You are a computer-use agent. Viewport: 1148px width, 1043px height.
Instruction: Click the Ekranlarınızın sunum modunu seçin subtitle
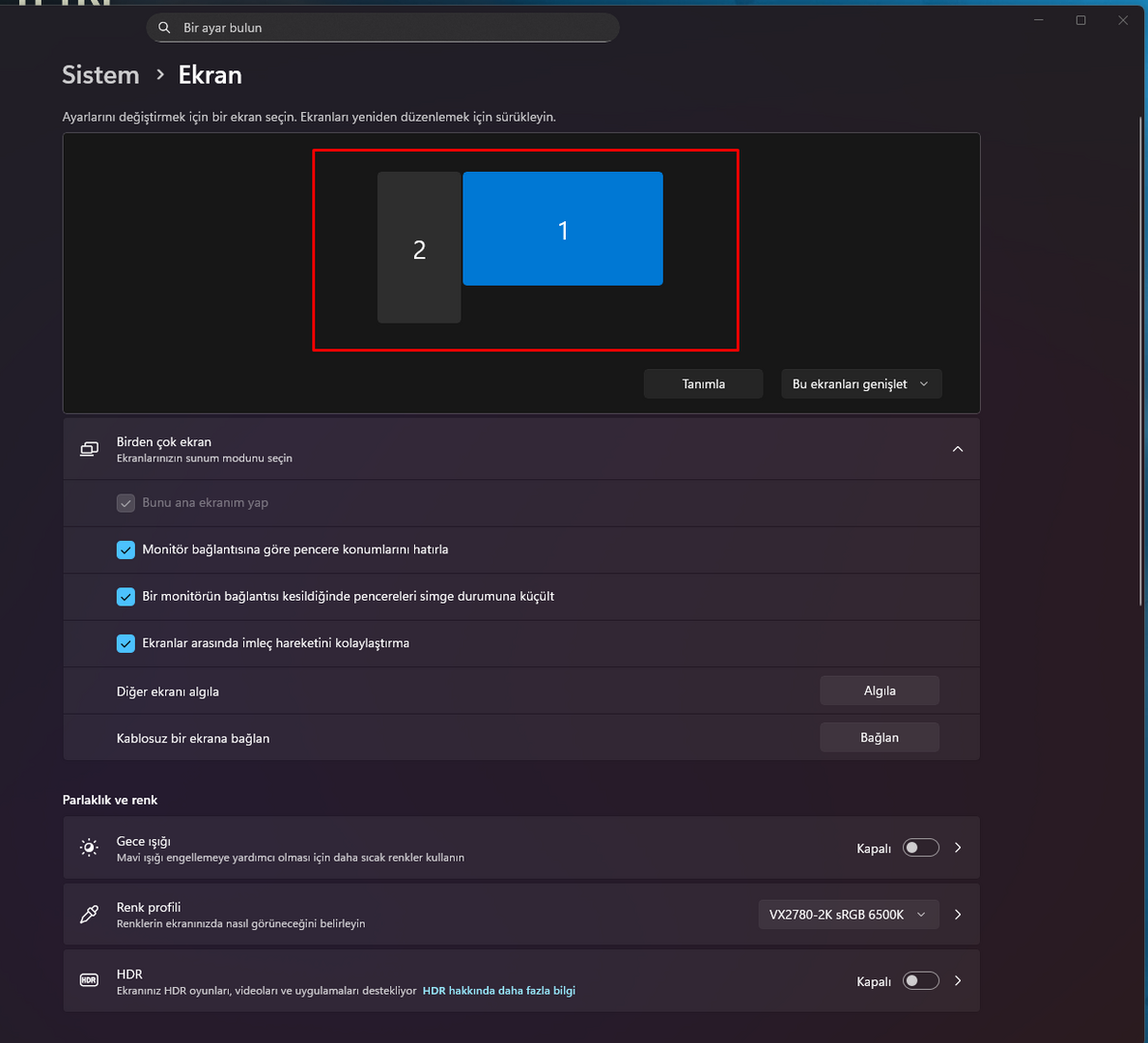click(x=205, y=459)
